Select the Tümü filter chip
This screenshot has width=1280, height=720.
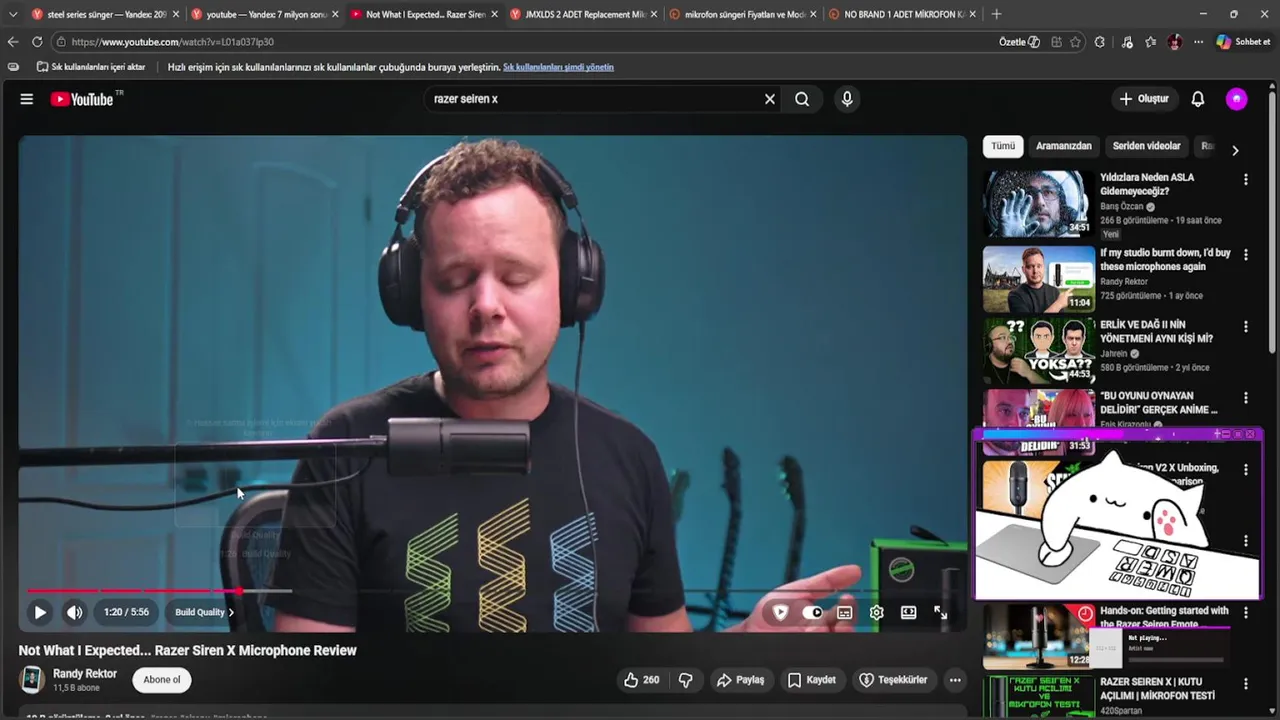pyautogui.click(x=1003, y=146)
